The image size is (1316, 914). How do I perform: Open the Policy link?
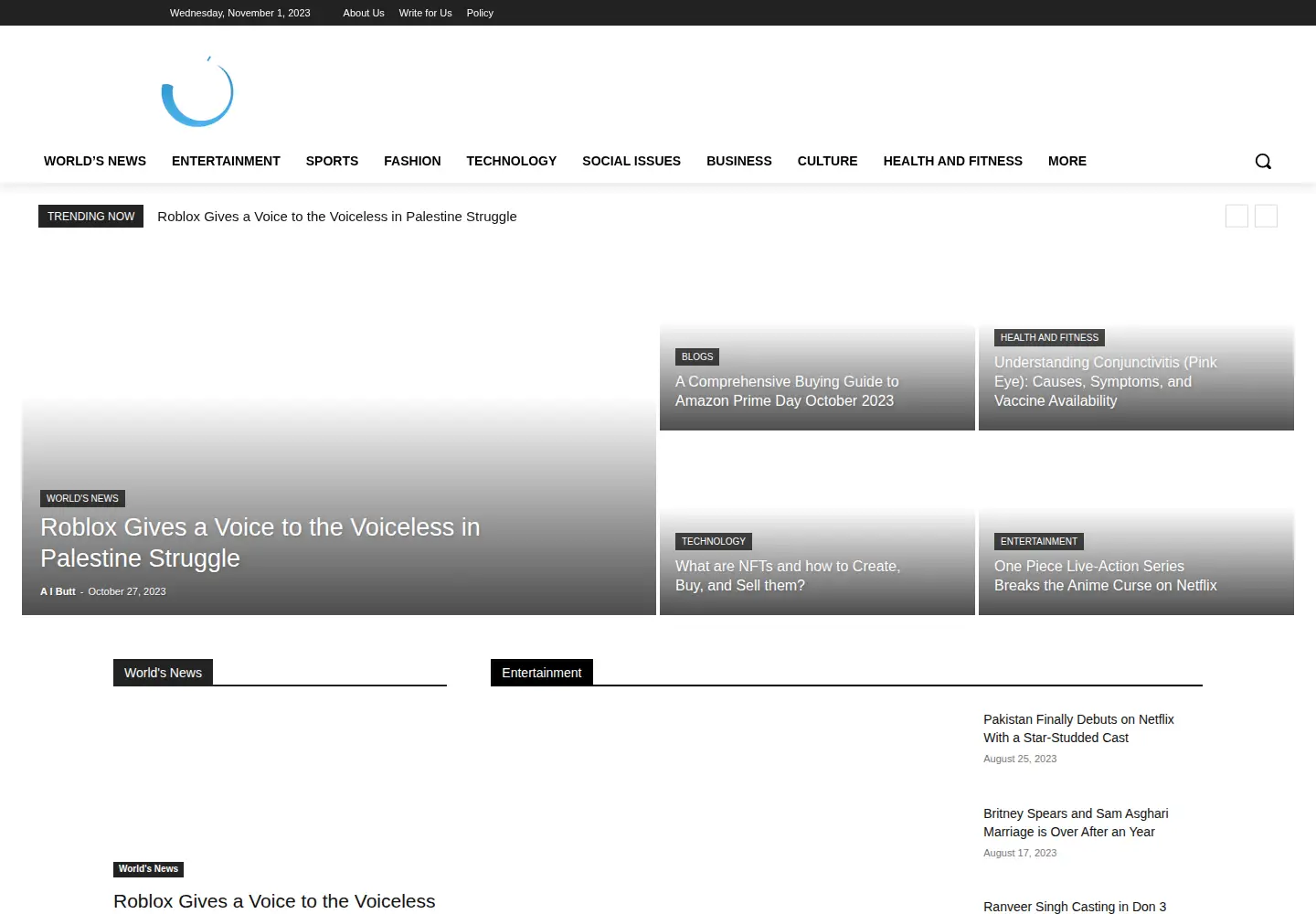point(480,13)
